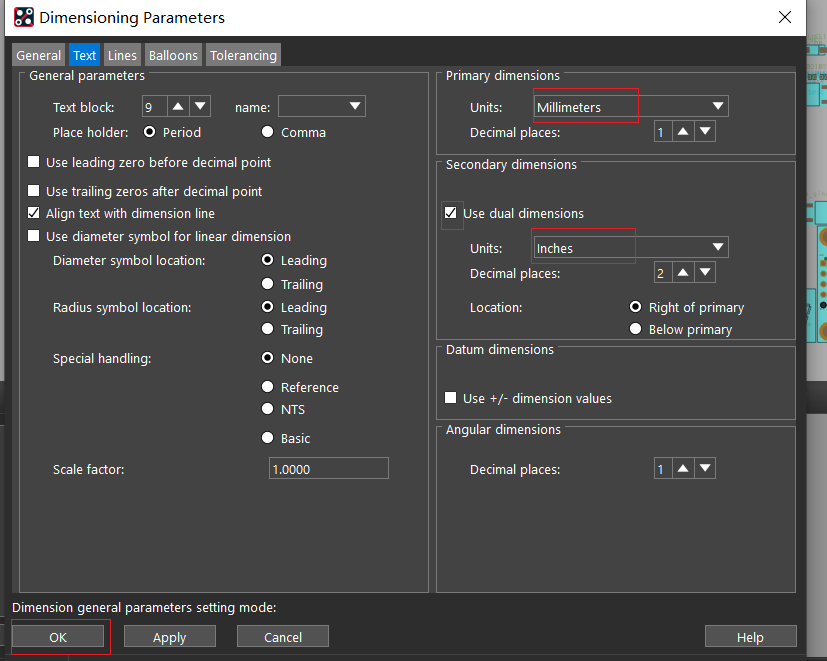Enable Use leading zero before decimal point
This screenshot has height=661, width=827.
pos(34,162)
